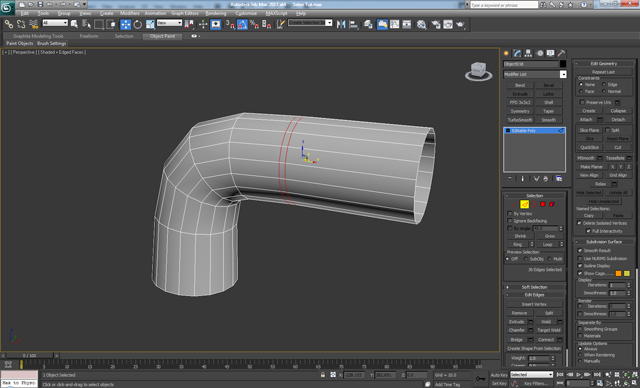Activate the Select and Move tool
Screen dimensions: 640x388
click(126, 24)
